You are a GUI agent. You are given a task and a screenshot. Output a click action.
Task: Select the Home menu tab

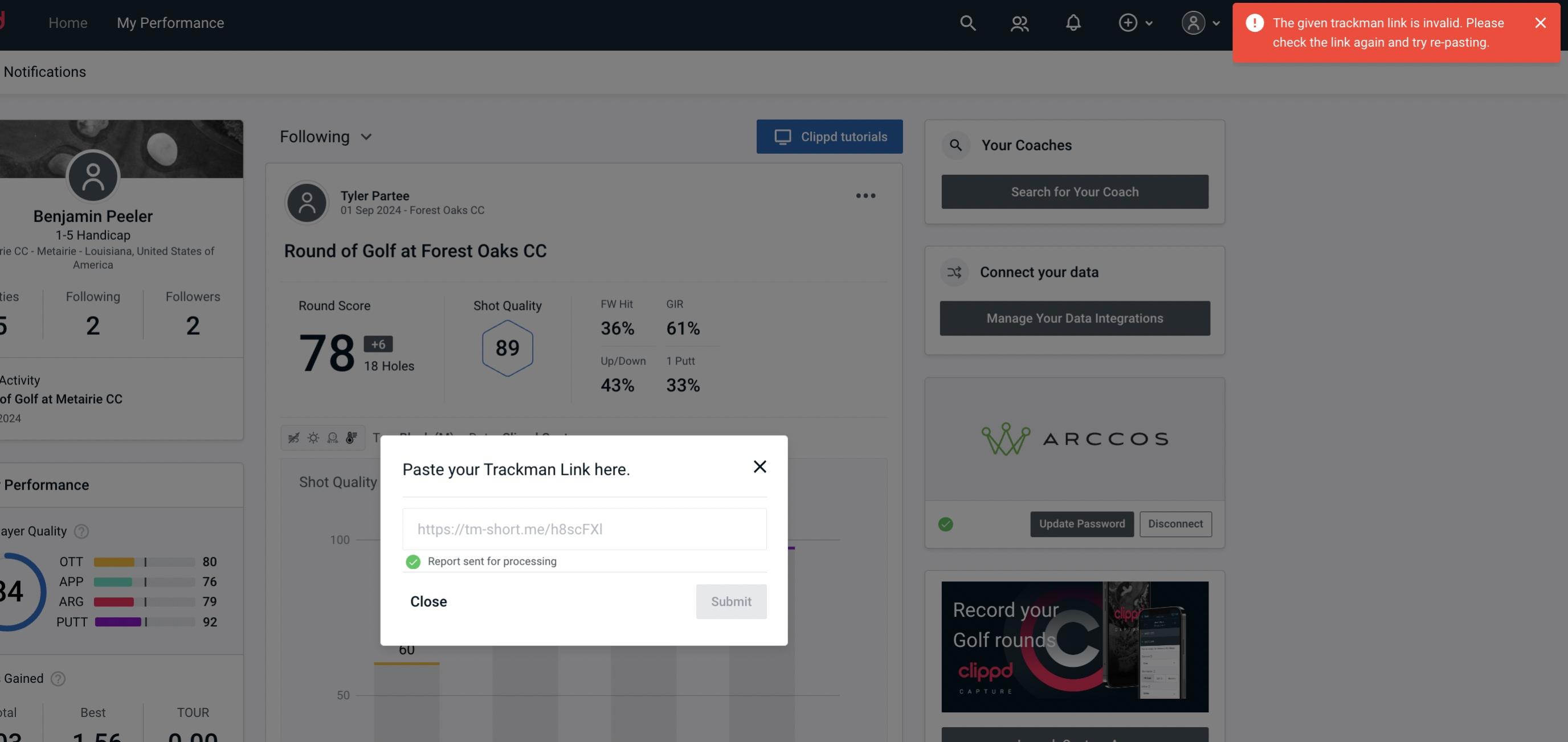[x=68, y=21]
